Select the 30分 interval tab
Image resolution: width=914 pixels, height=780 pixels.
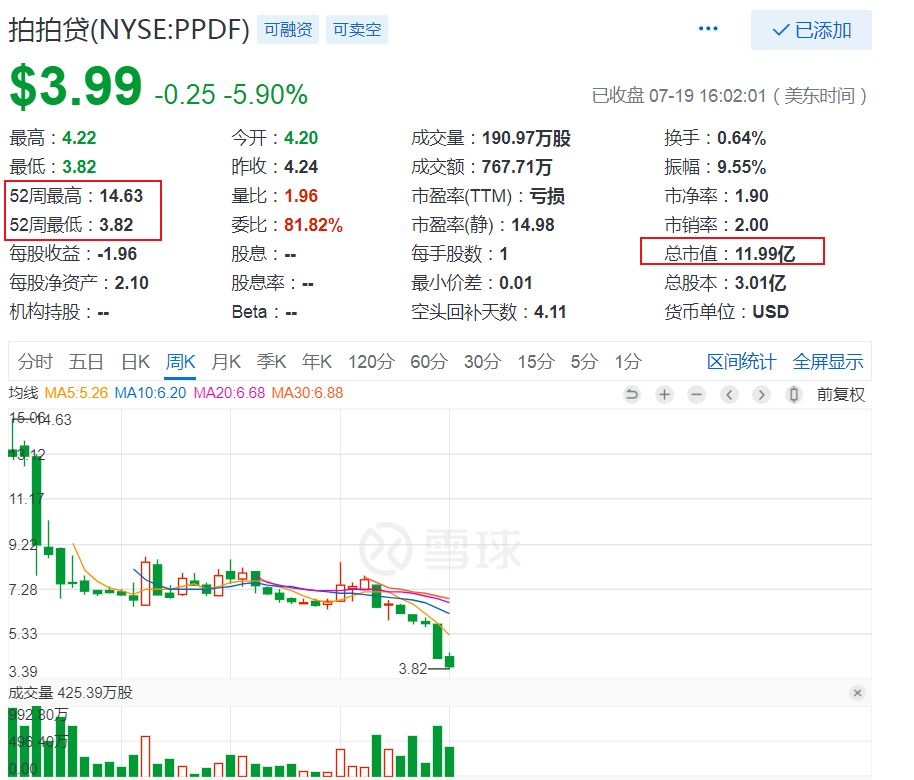click(x=482, y=362)
